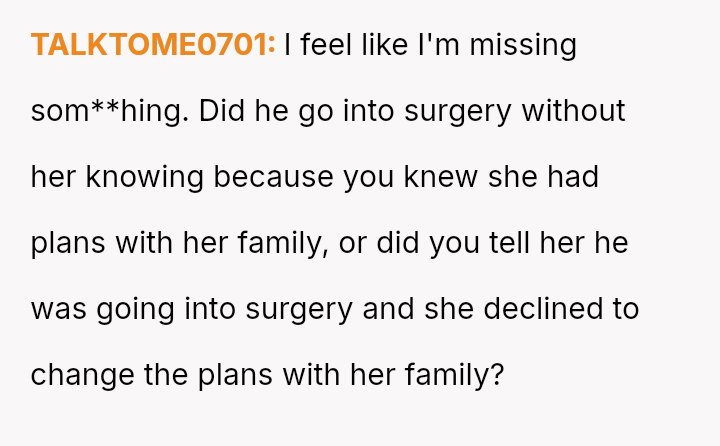Click the censored word "som**hing"
Viewport: 720px width, 446px height.
point(109,111)
